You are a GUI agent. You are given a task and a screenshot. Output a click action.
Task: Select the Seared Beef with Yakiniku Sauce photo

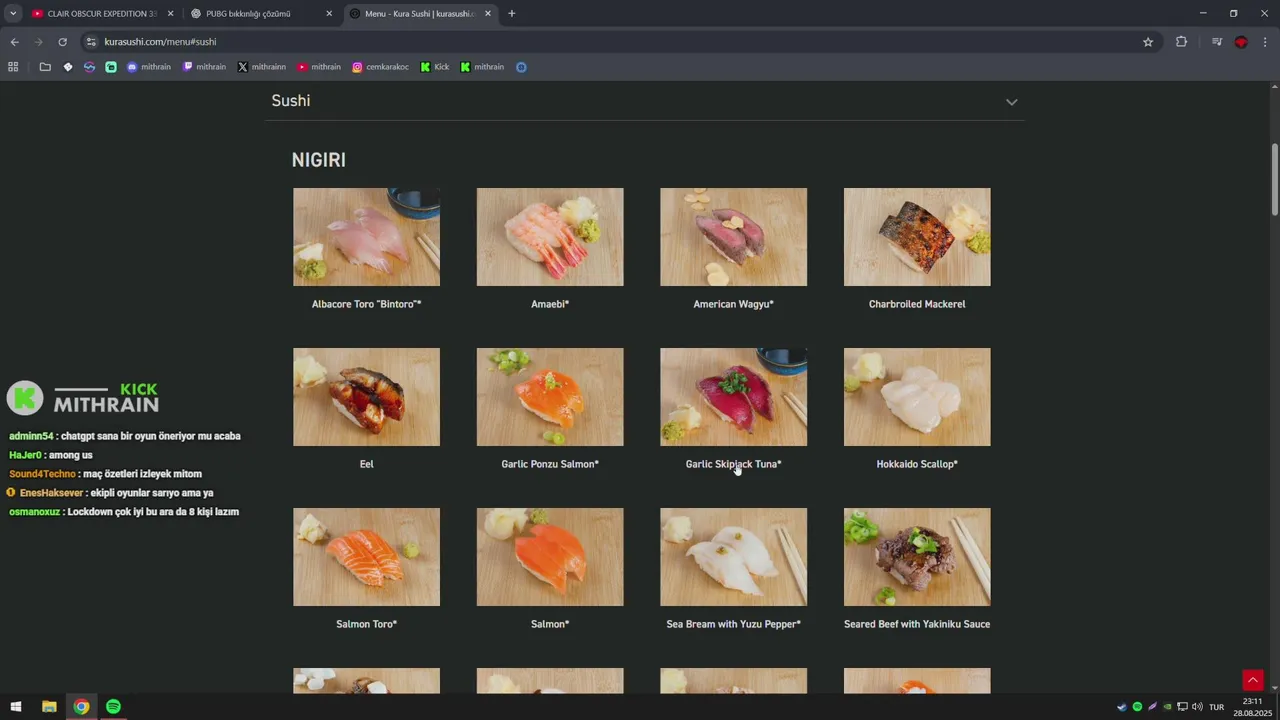pos(917,557)
